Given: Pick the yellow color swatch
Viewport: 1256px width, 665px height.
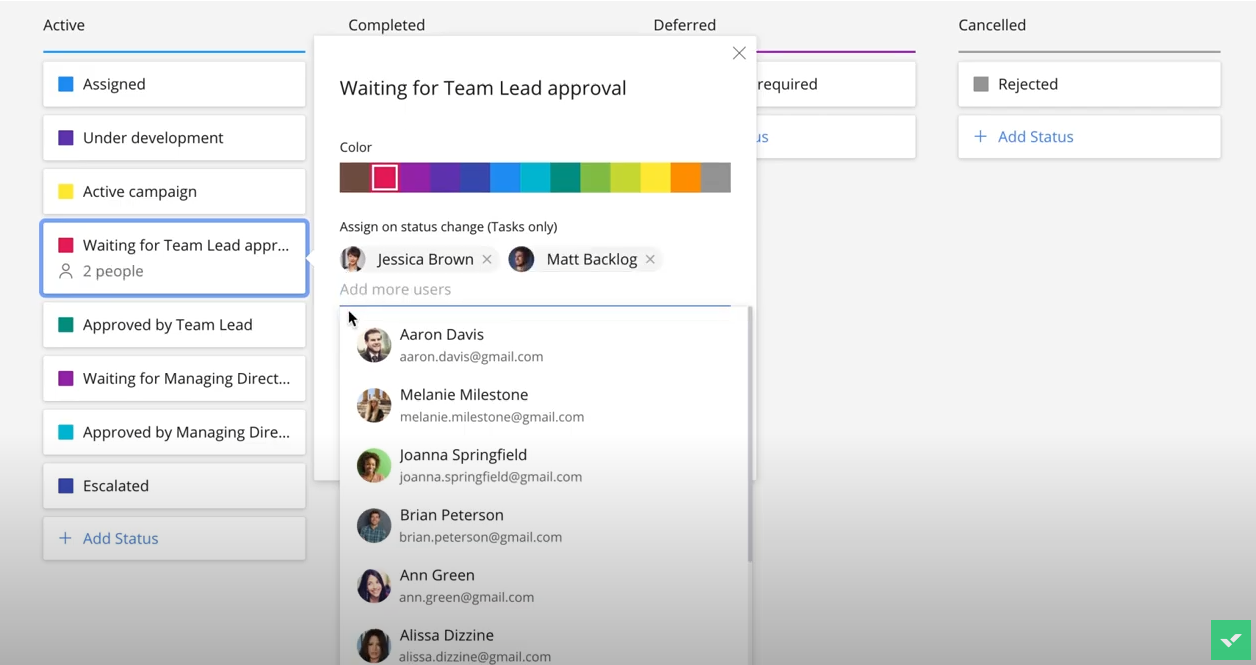Looking at the screenshot, I should pyautogui.click(x=655, y=178).
